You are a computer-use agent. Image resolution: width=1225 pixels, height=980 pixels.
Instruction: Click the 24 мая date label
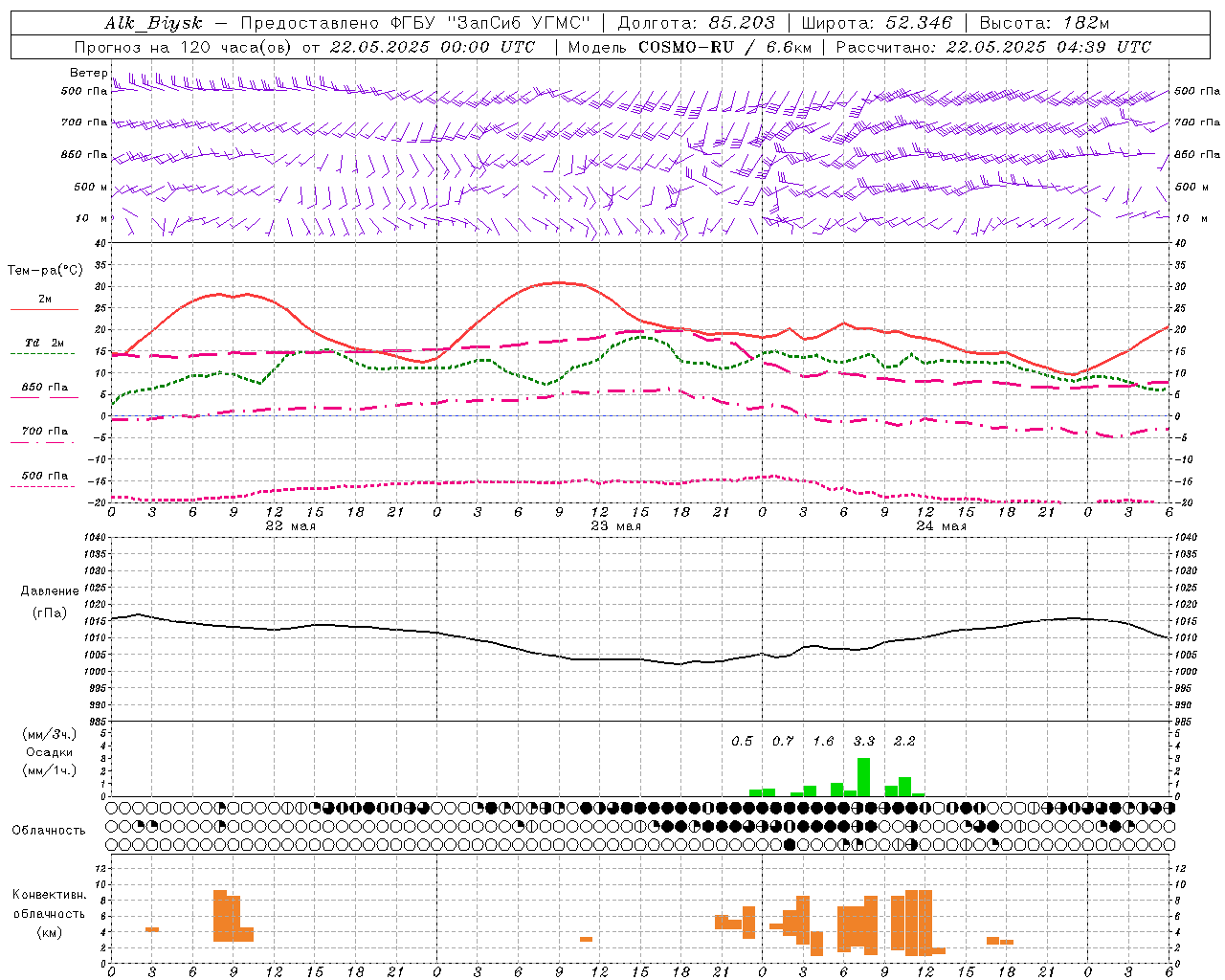pos(941,526)
